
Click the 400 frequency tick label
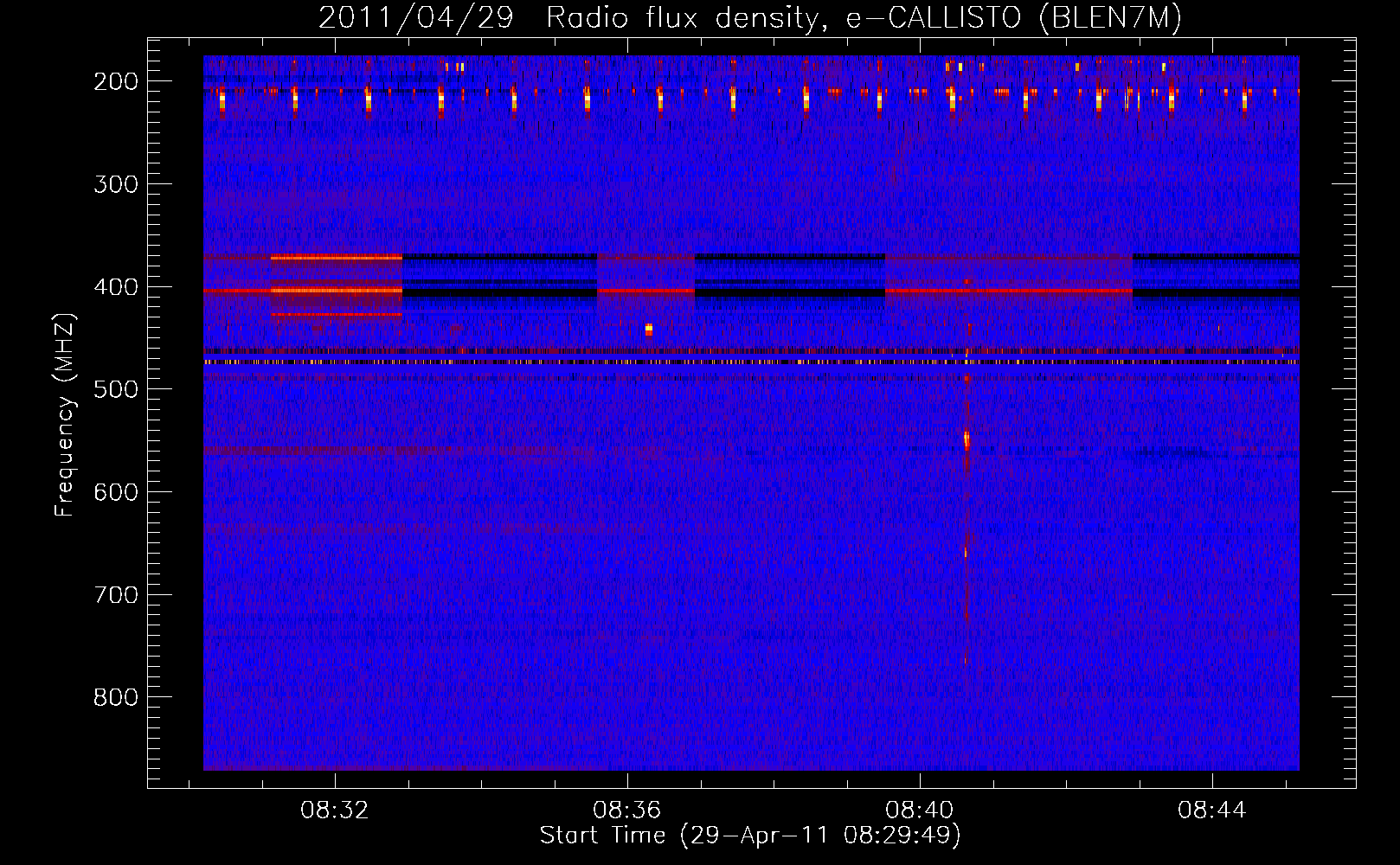[x=115, y=287]
